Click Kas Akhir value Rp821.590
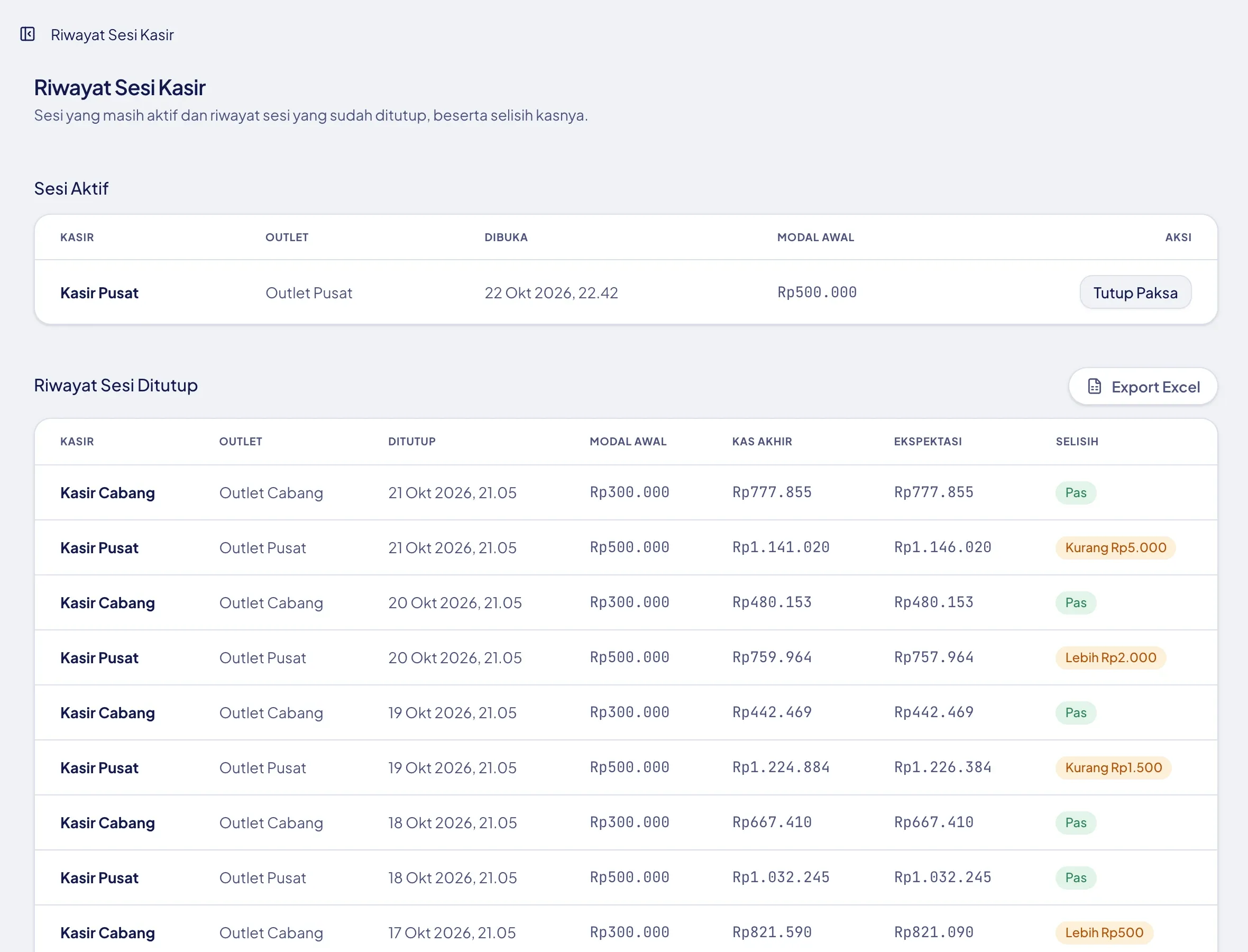Viewport: 1248px width, 952px height. click(x=772, y=931)
